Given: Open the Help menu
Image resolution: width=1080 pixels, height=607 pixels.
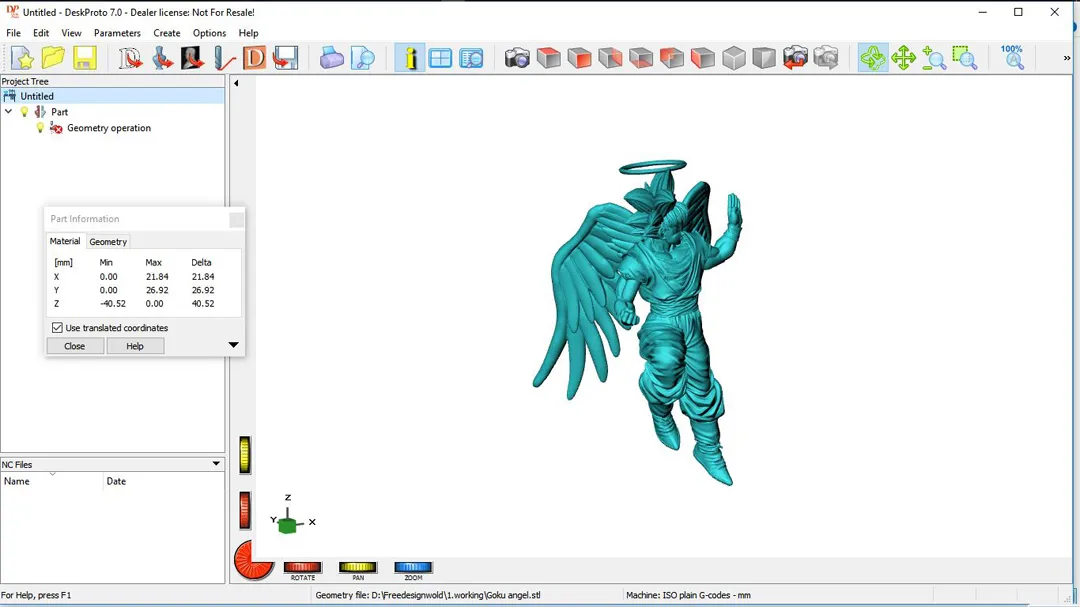Looking at the screenshot, I should [248, 33].
